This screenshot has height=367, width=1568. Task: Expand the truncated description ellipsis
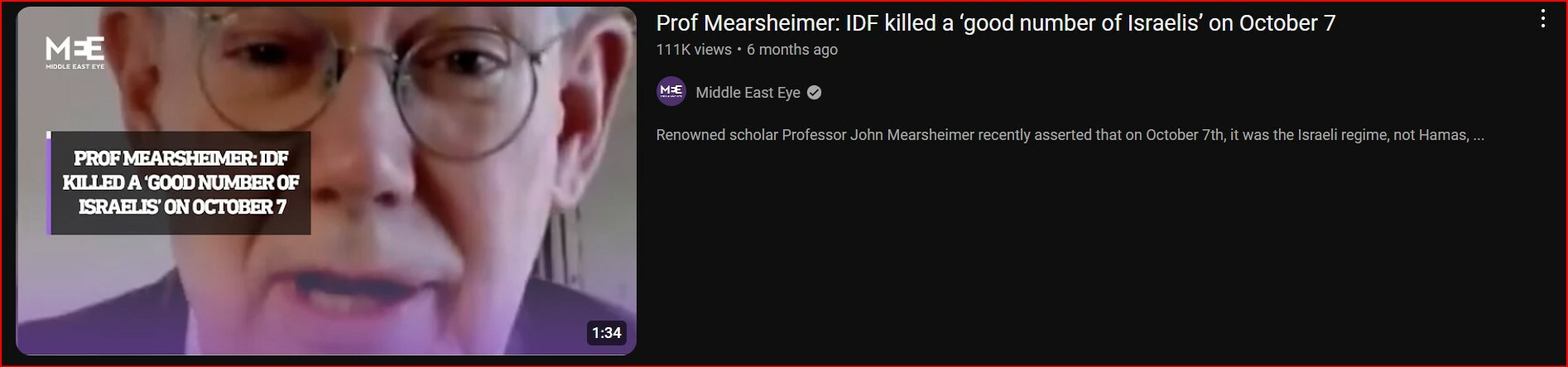pos(1479,136)
